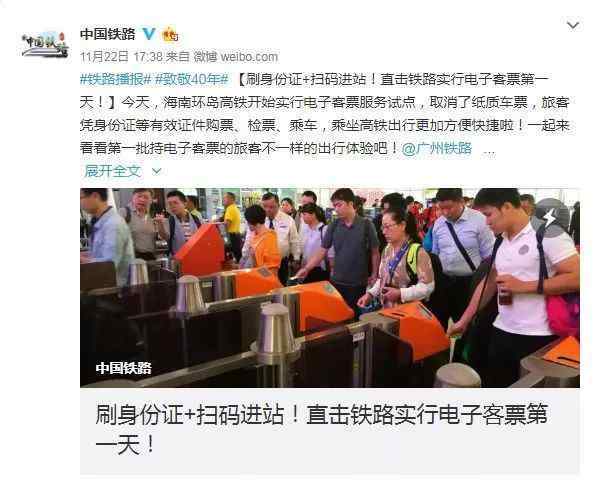594x484 pixels.
Task: Click the 微博 weibo.com source link
Action: pyautogui.click(x=236, y=57)
